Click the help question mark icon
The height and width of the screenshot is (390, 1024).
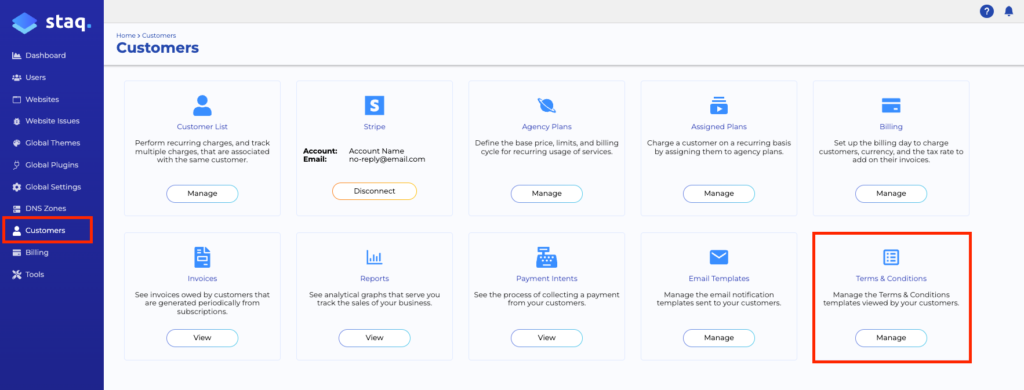click(987, 11)
